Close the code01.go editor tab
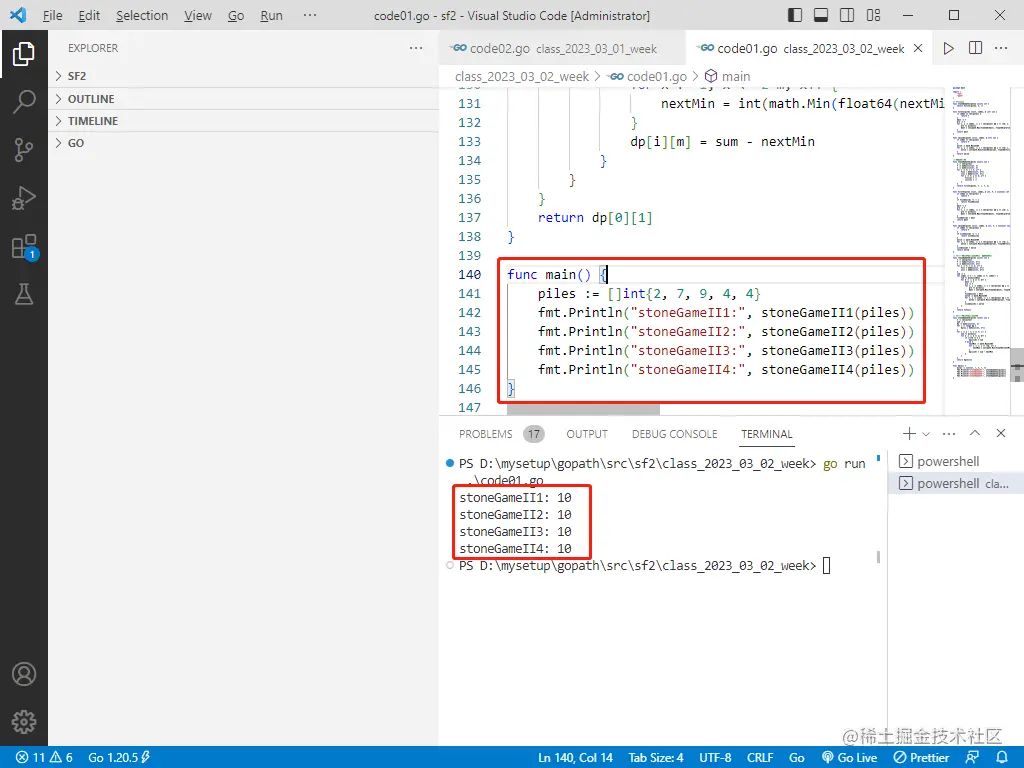 click(918, 48)
